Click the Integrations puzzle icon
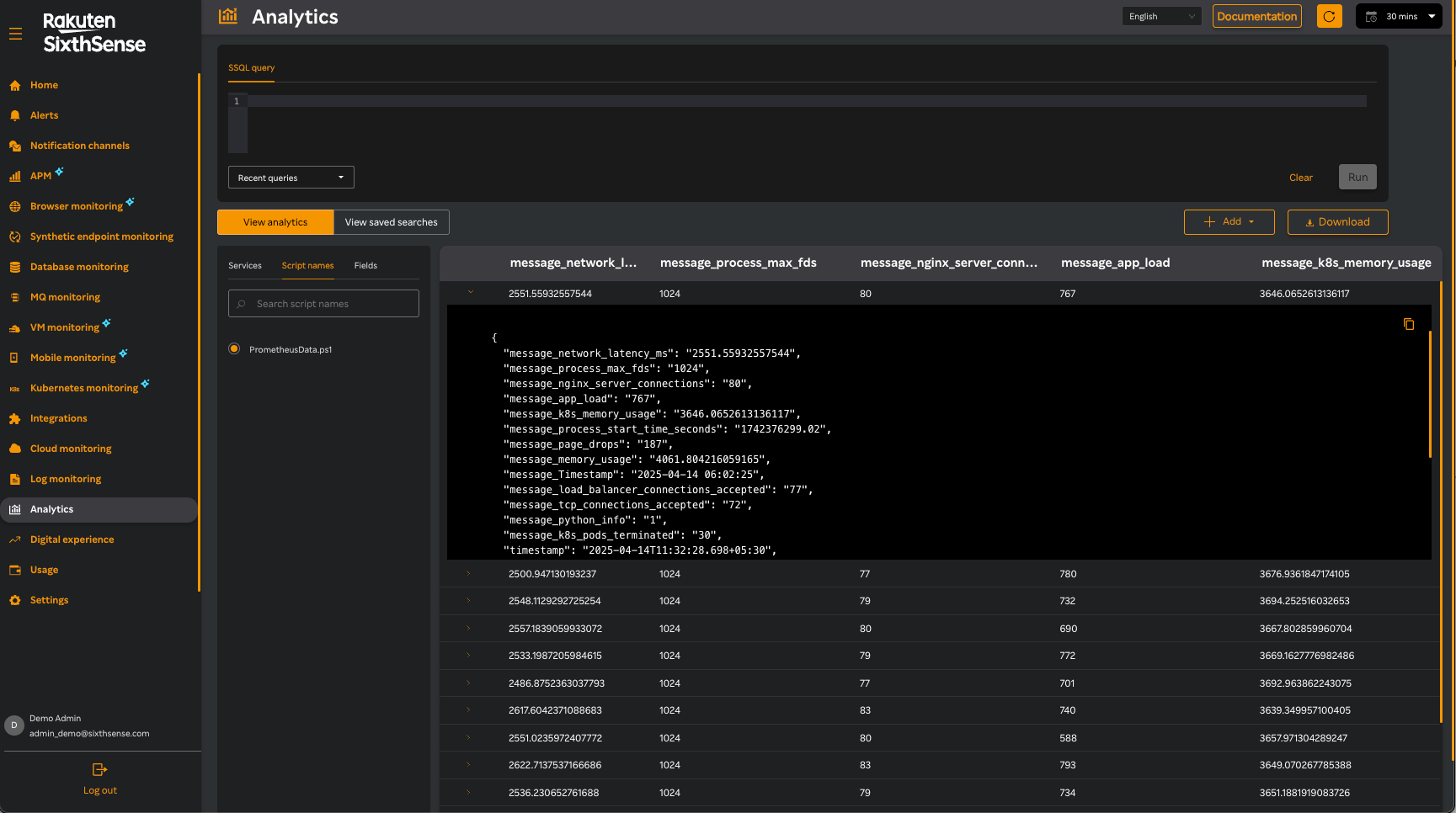Screen dimensions: 1456x813 [x=15, y=418]
